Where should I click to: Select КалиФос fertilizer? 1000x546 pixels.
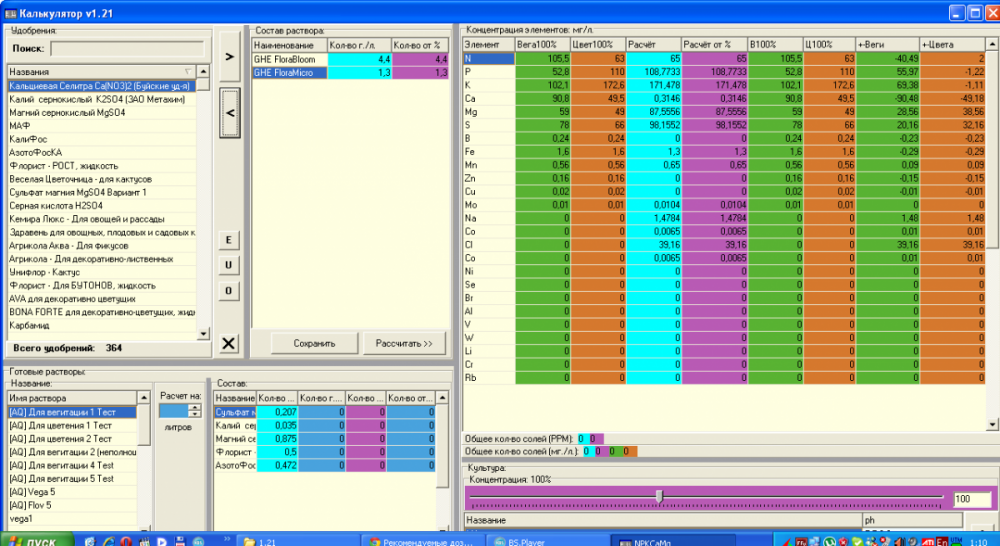point(101,139)
